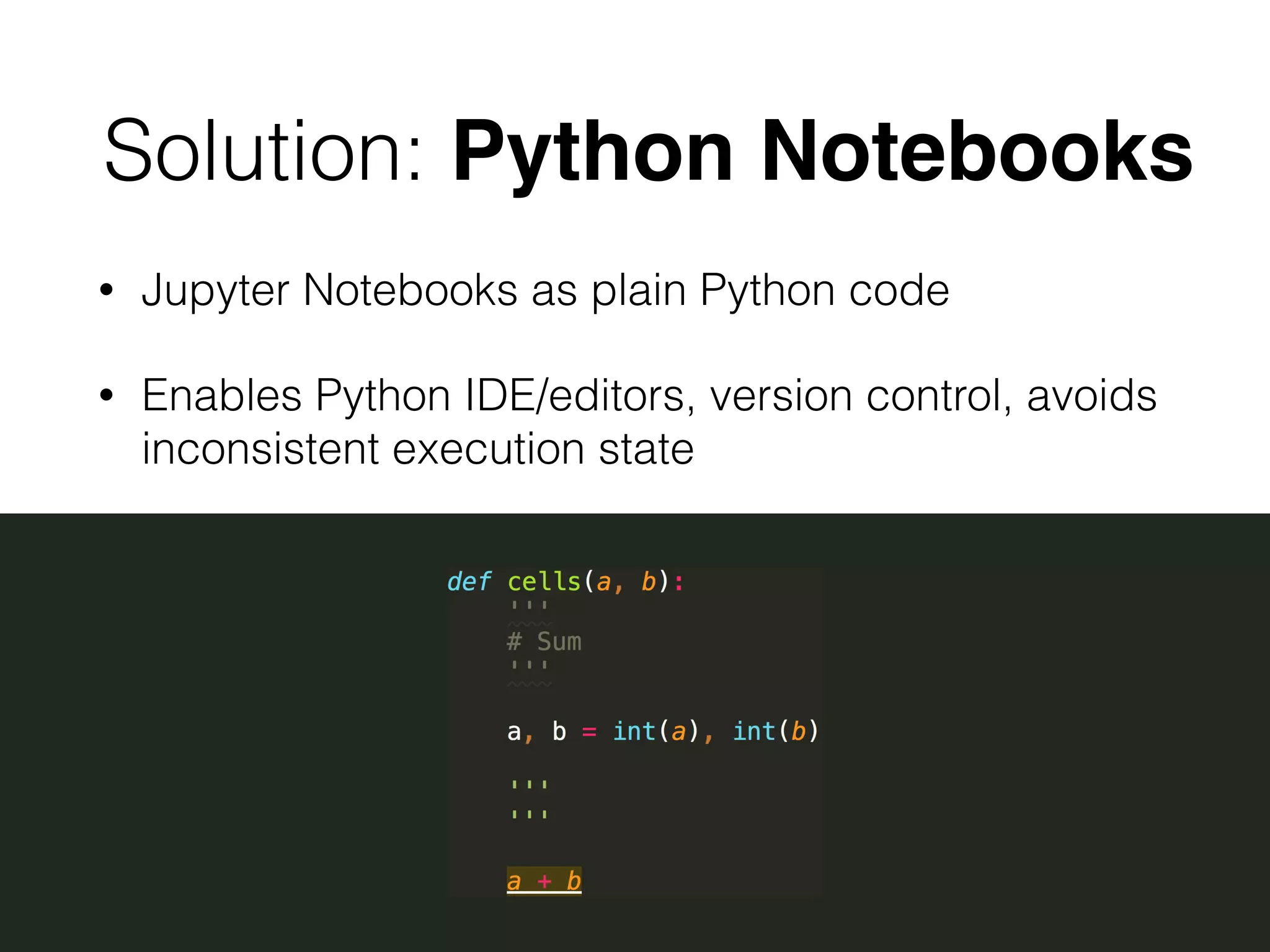This screenshot has width=1270, height=952.
Task: Click the '# Sum' comment line
Action: [x=544, y=641]
